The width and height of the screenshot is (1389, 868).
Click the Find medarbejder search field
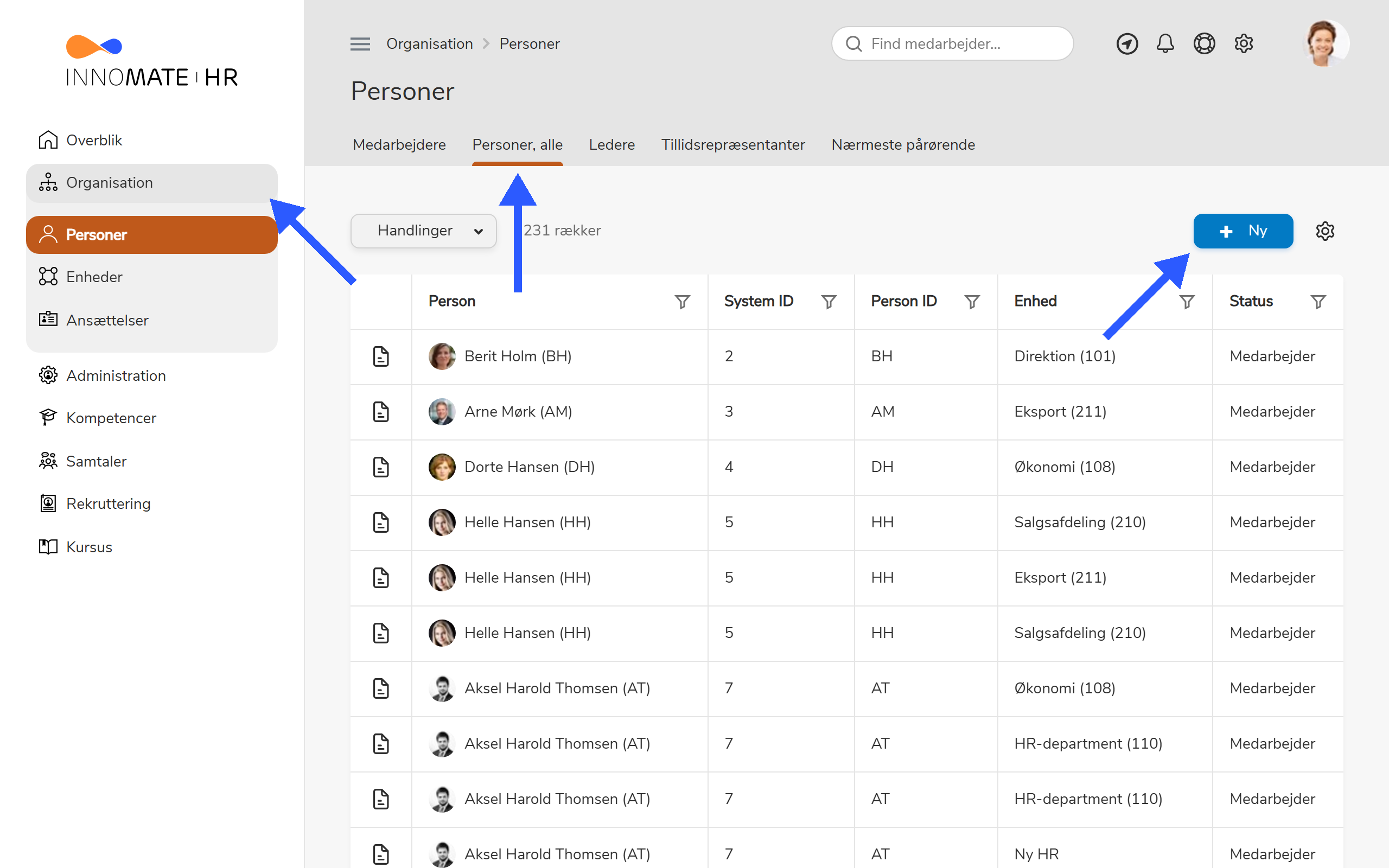point(952,43)
